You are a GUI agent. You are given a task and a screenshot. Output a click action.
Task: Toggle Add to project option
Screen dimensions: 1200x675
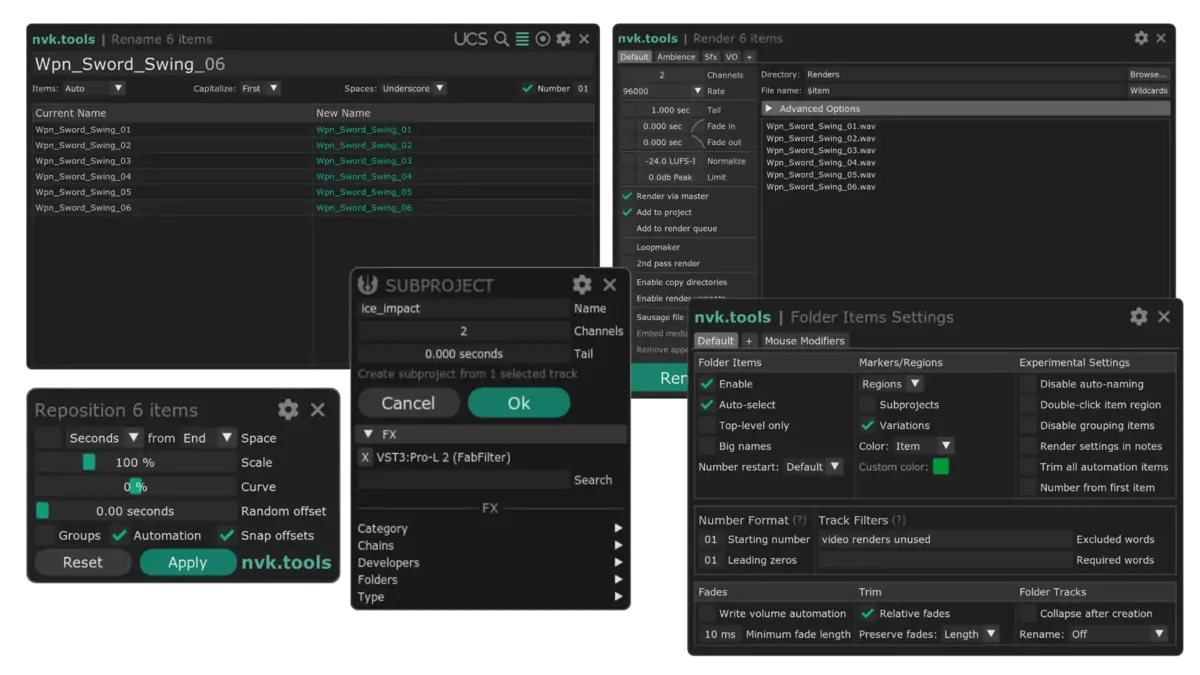(628, 212)
